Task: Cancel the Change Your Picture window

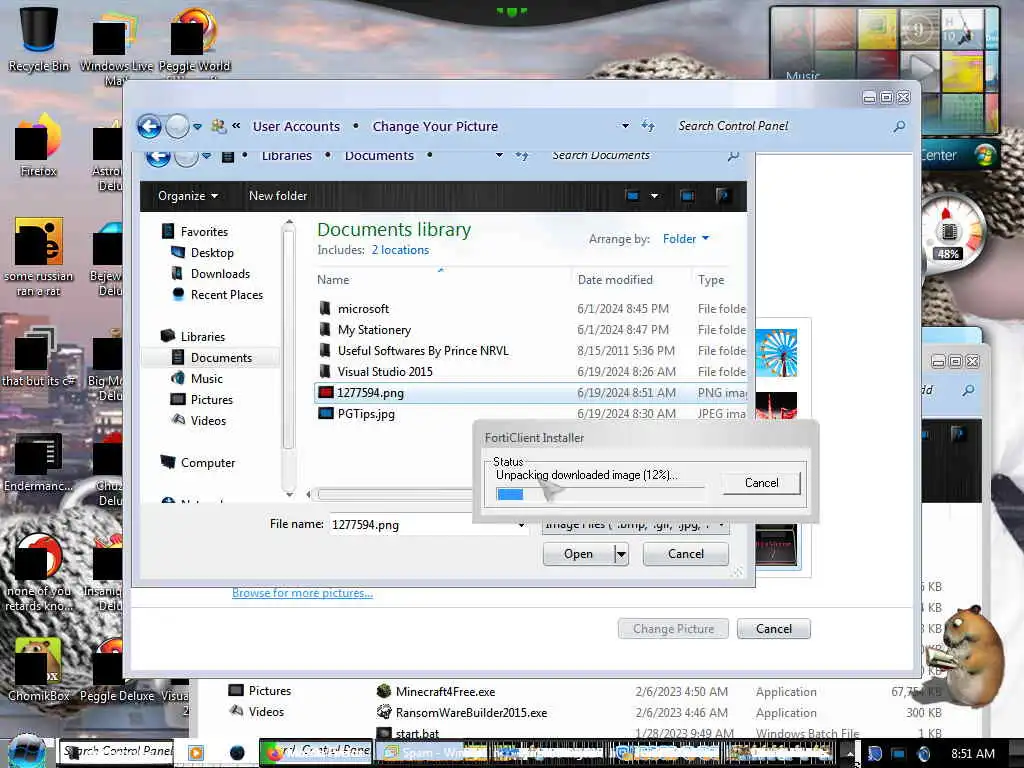Action: click(774, 629)
